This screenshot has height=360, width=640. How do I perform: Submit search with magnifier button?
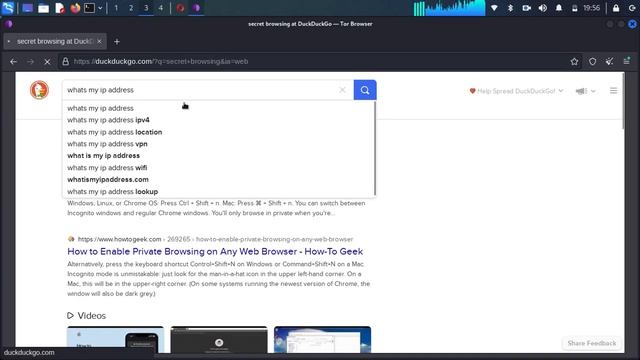pyautogui.click(x=365, y=90)
